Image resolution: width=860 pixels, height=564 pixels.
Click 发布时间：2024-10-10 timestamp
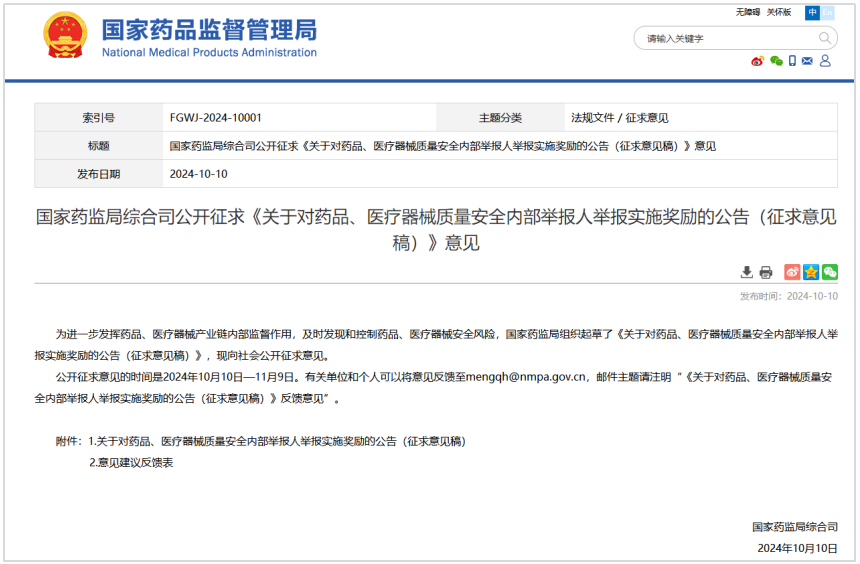click(789, 296)
